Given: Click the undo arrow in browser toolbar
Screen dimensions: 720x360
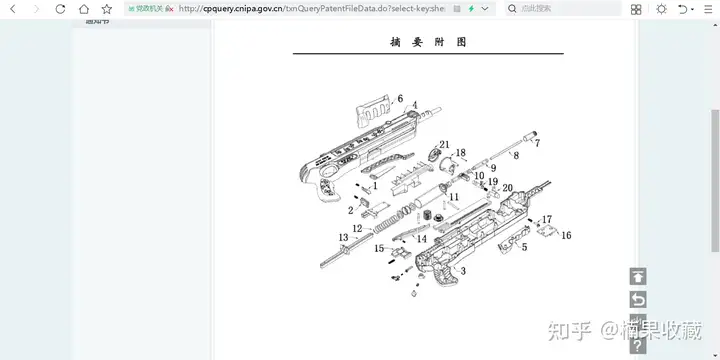Looking at the screenshot, I should coord(683,9).
